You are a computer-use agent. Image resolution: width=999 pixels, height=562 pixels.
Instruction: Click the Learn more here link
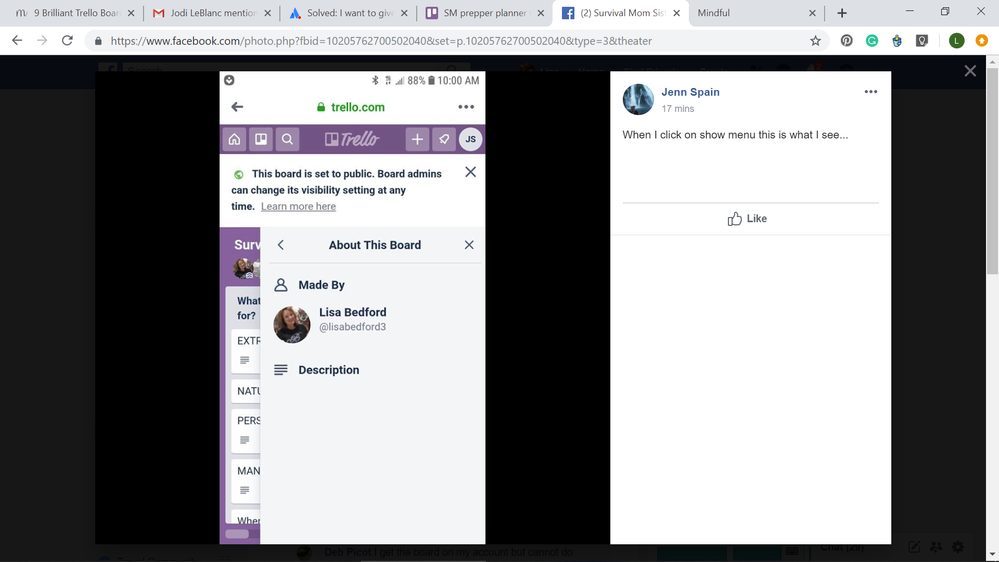[x=298, y=206]
